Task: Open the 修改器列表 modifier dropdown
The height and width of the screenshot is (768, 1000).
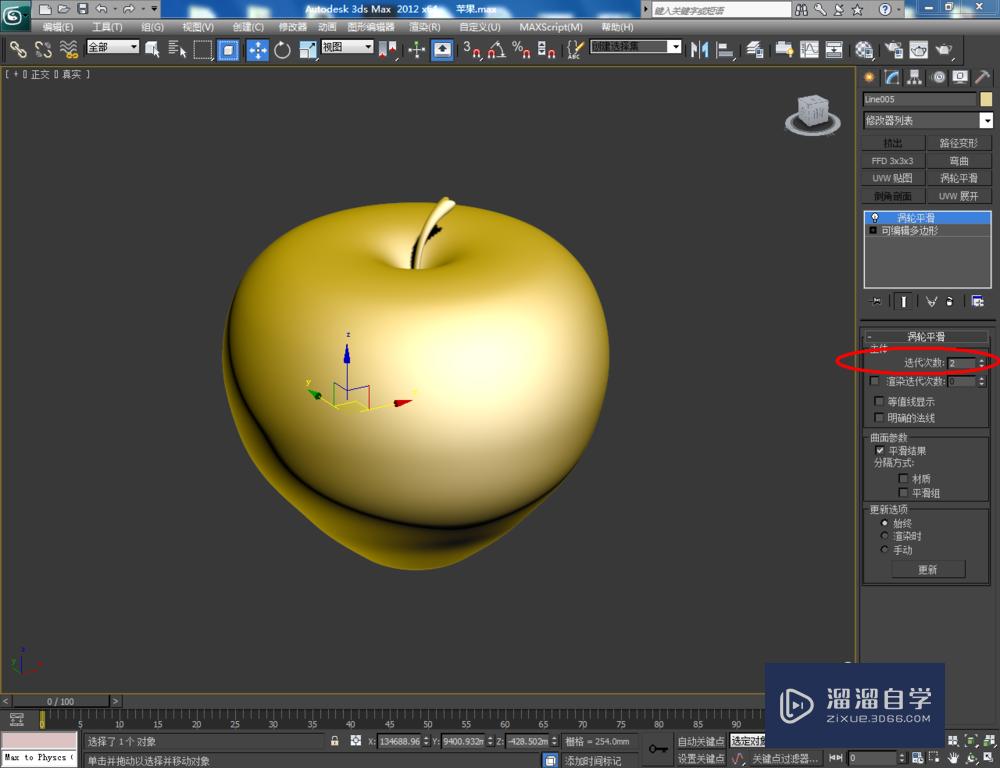Action: pos(986,120)
